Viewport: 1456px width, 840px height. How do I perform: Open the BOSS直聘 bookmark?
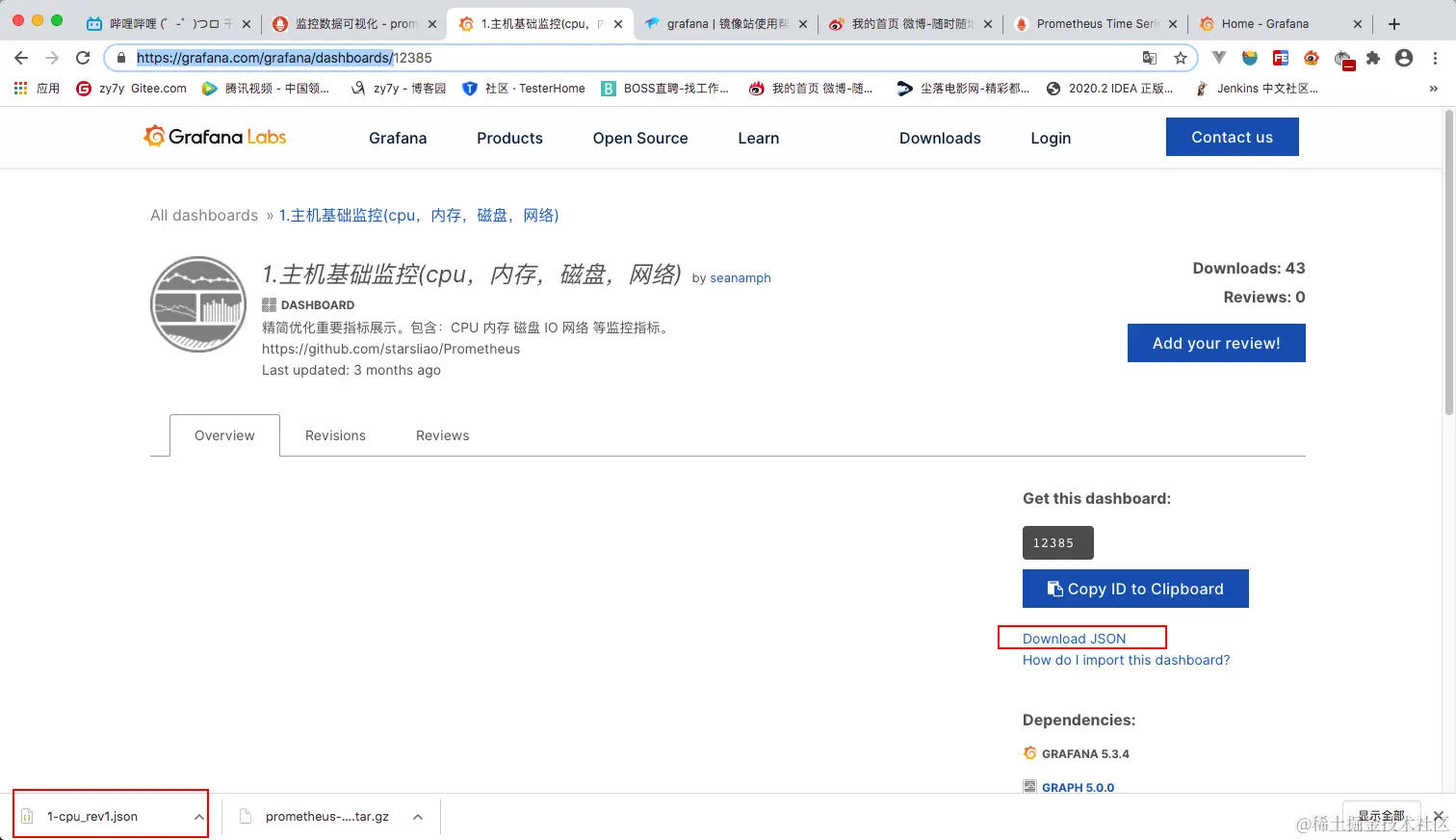(665, 89)
